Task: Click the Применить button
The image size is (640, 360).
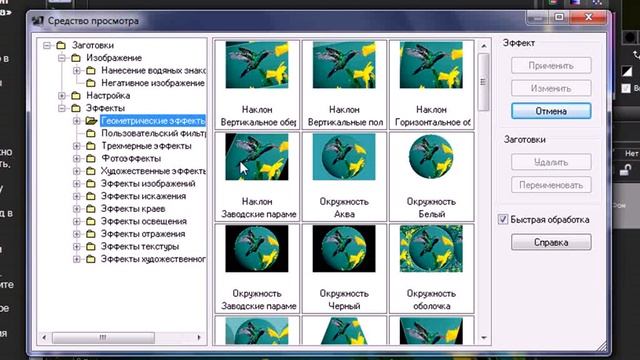Action: tap(551, 65)
